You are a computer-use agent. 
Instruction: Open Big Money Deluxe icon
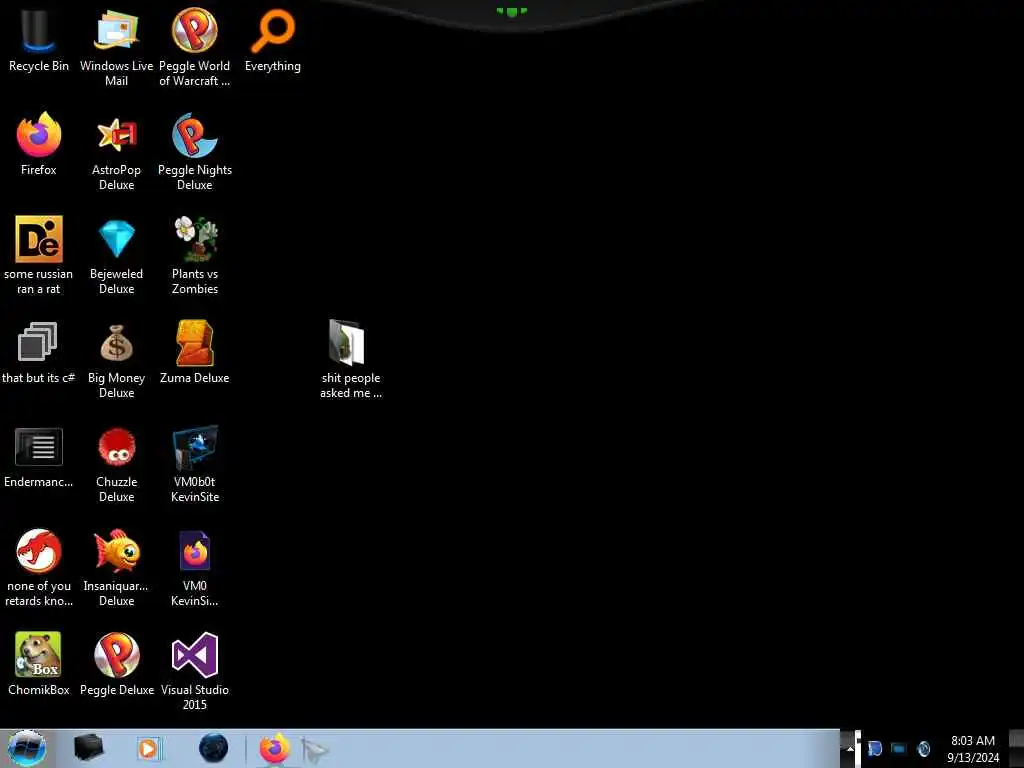coord(116,359)
